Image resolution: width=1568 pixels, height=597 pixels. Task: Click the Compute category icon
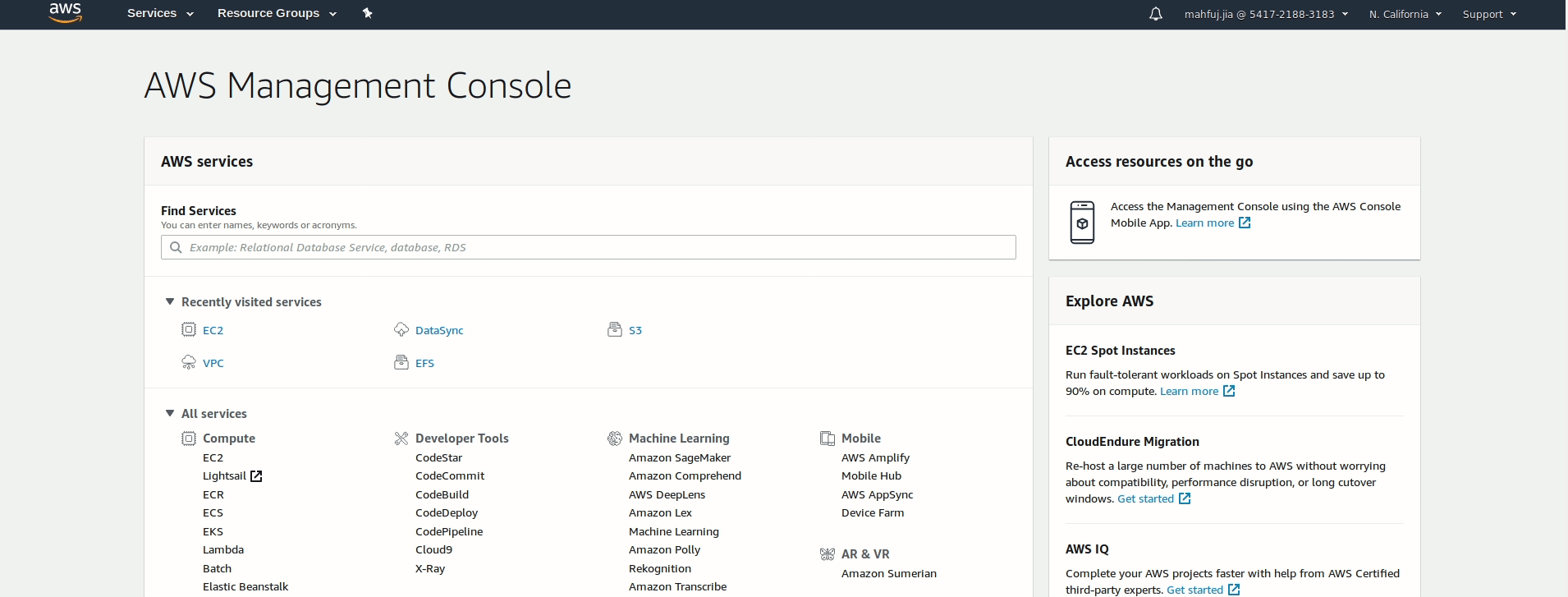[189, 439]
